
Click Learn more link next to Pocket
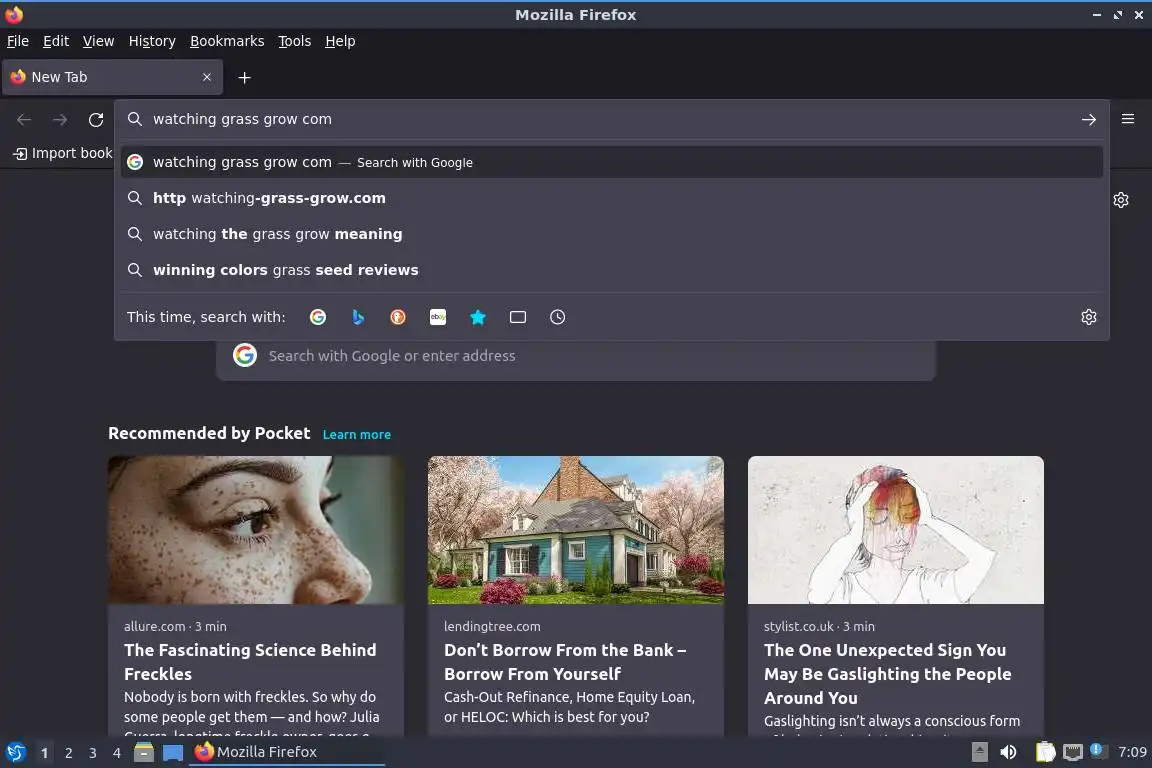pyautogui.click(x=356, y=434)
